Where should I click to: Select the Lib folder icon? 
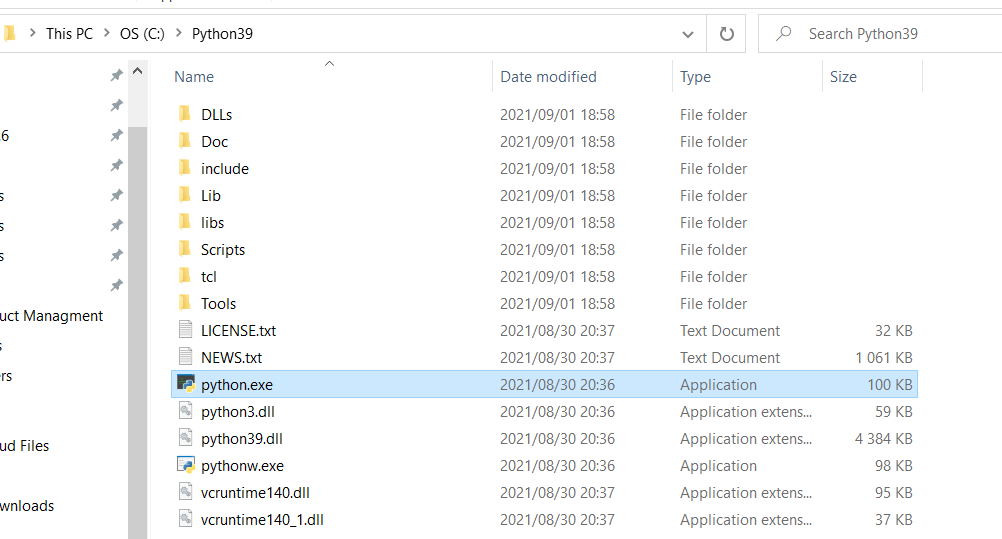coord(185,194)
